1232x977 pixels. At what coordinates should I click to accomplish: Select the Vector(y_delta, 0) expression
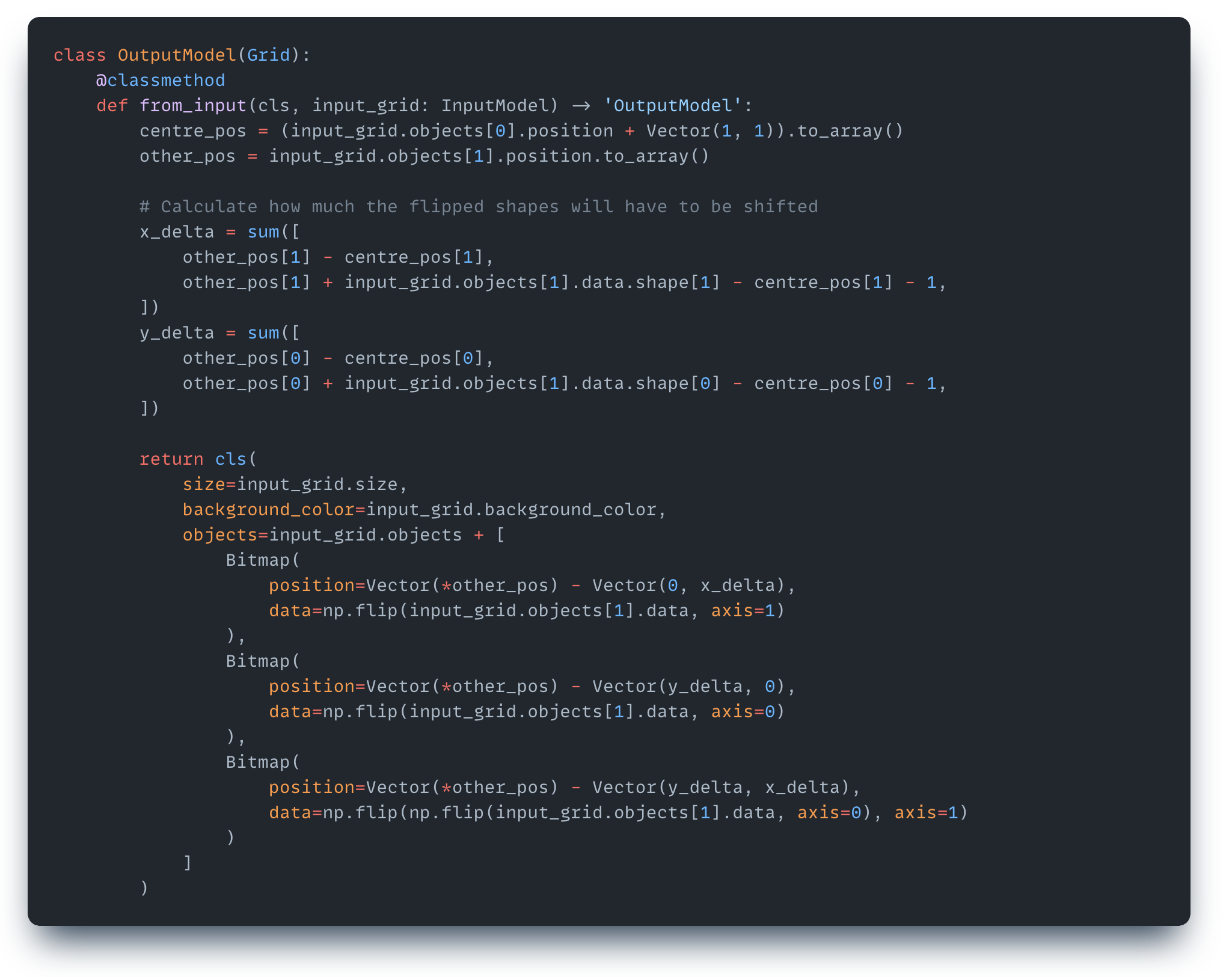690,686
